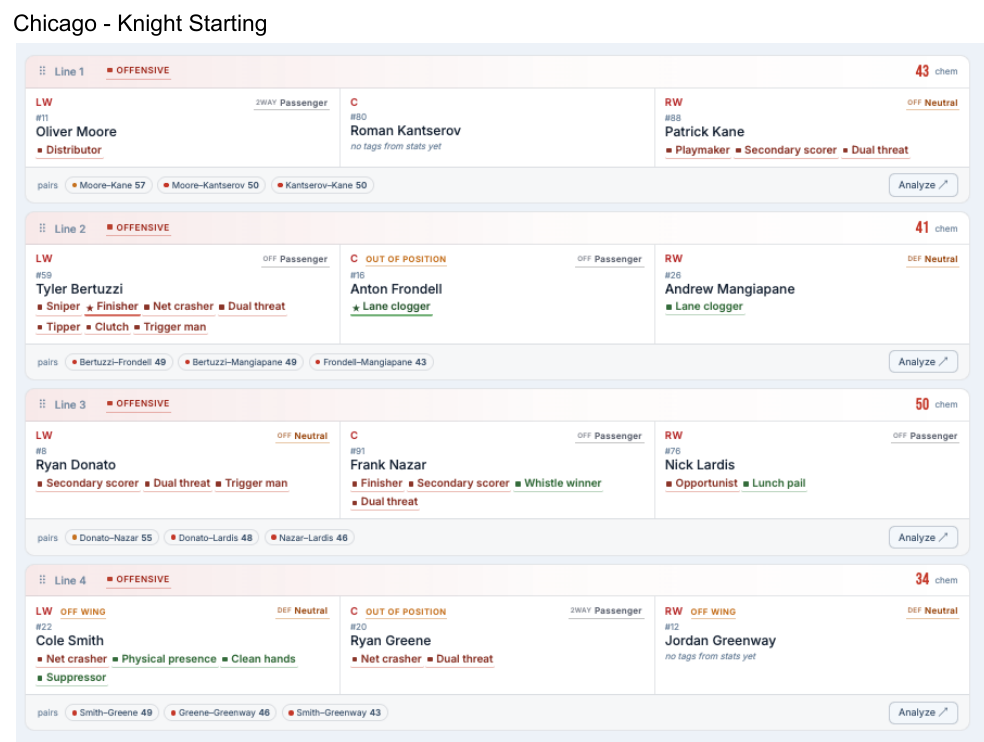Click player name Tyler Bertuzzi
Viewport: 984px width, 742px height.
coord(79,289)
